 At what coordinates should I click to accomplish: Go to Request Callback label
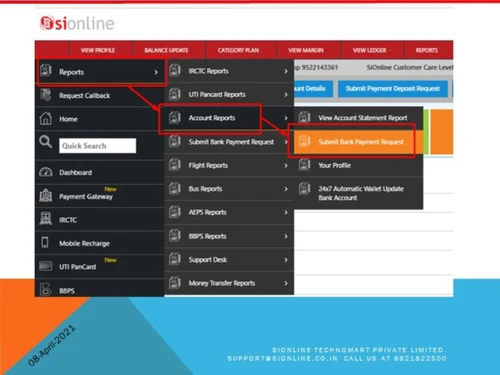pos(85,96)
